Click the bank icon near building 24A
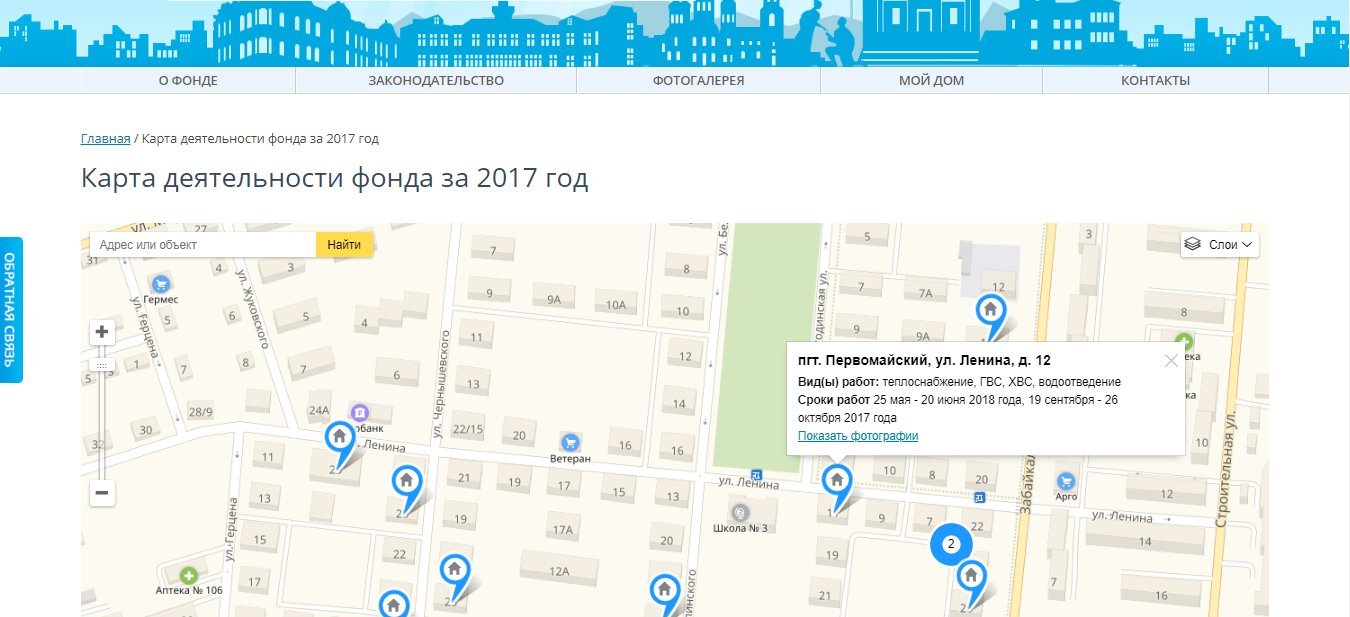This screenshot has width=1350, height=617. 360,411
